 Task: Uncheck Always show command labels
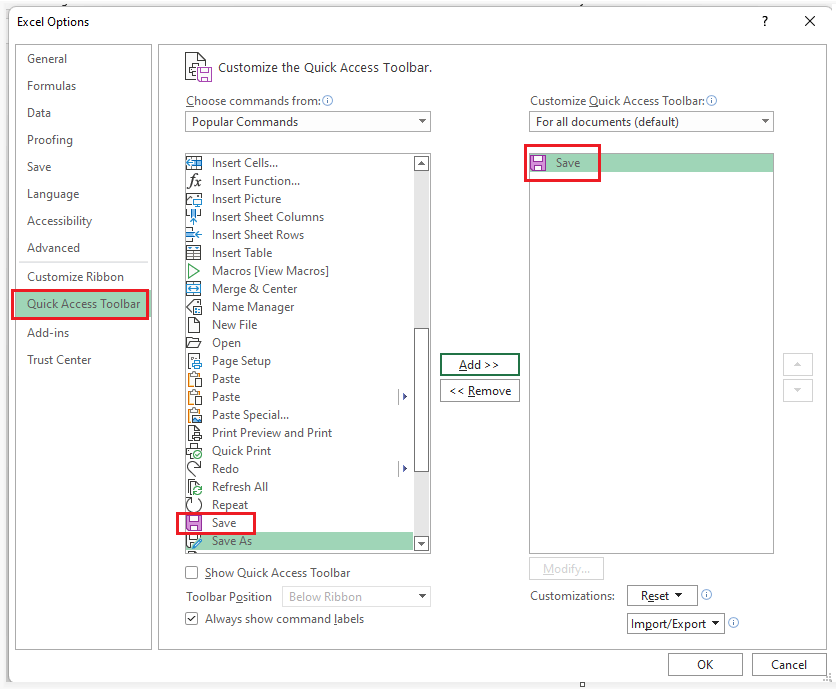point(191,619)
